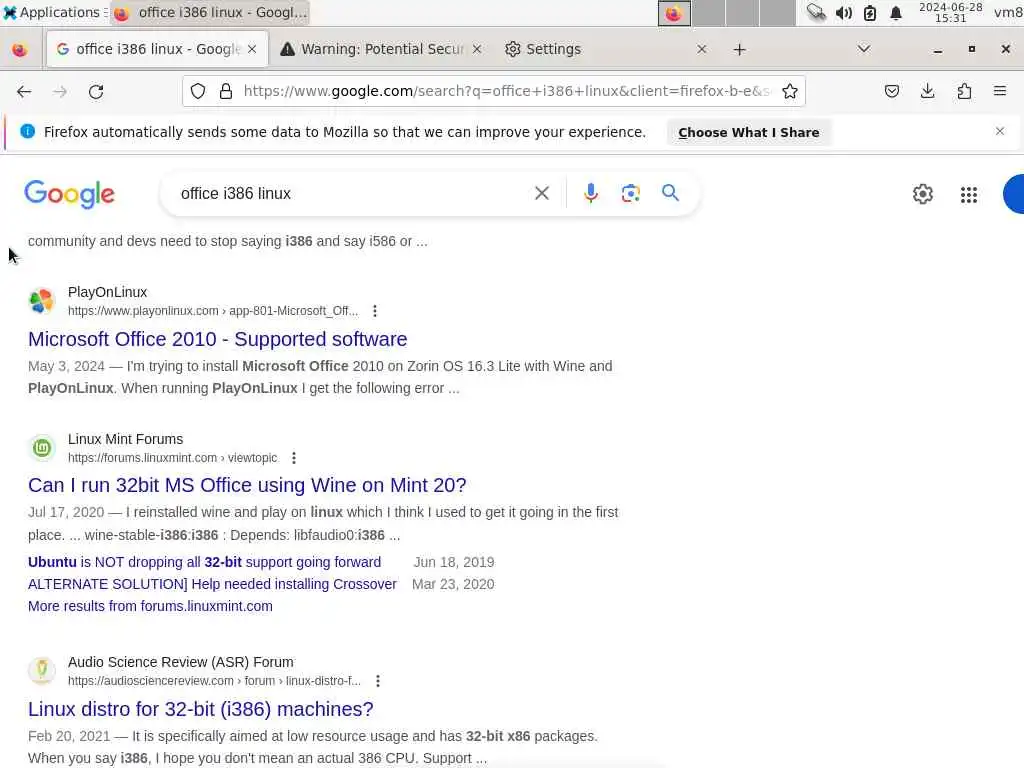Open Ubuntu is NOT dropping all 32-bit support link
This screenshot has width=1024, height=768.
(x=204, y=562)
